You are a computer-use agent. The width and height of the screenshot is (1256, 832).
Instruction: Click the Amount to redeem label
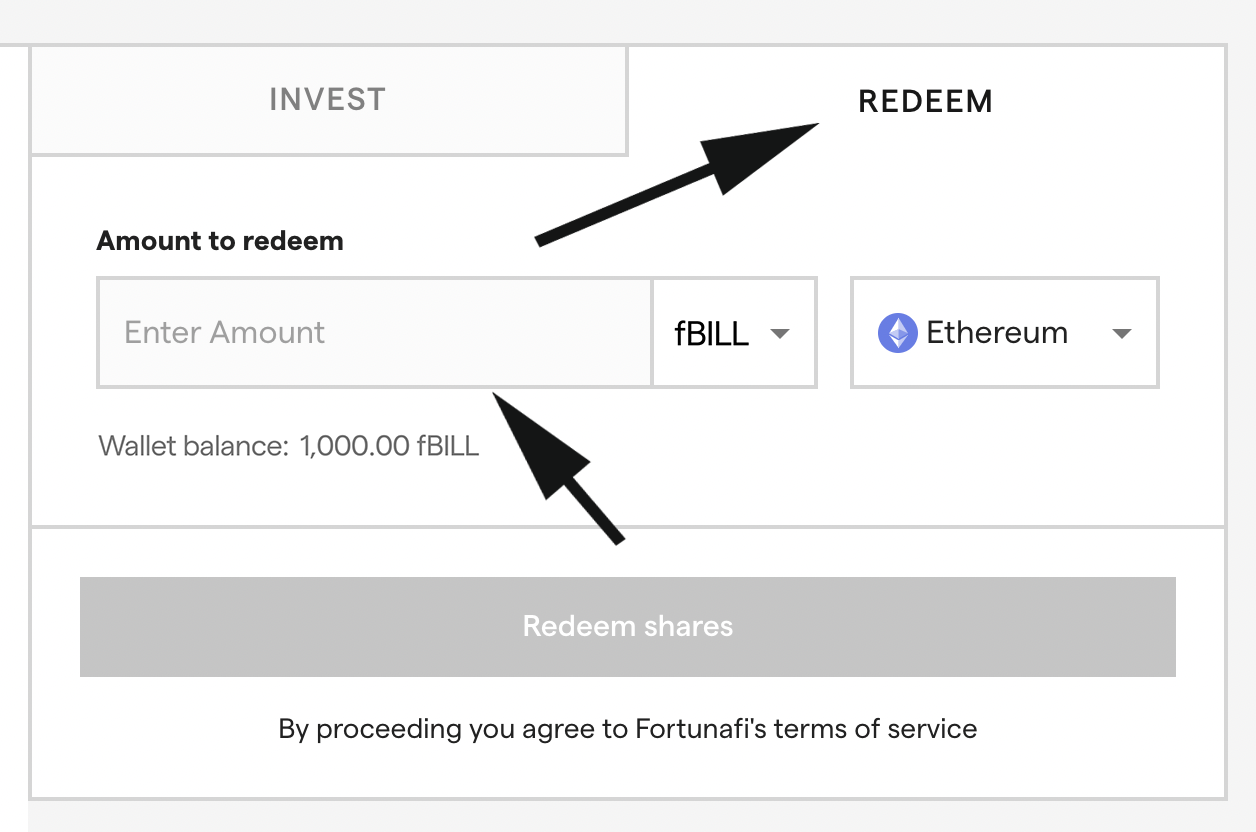pos(220,241)
